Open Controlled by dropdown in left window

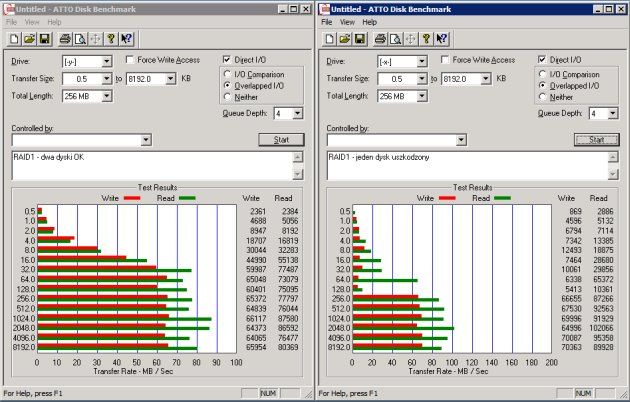coord(146,140)
